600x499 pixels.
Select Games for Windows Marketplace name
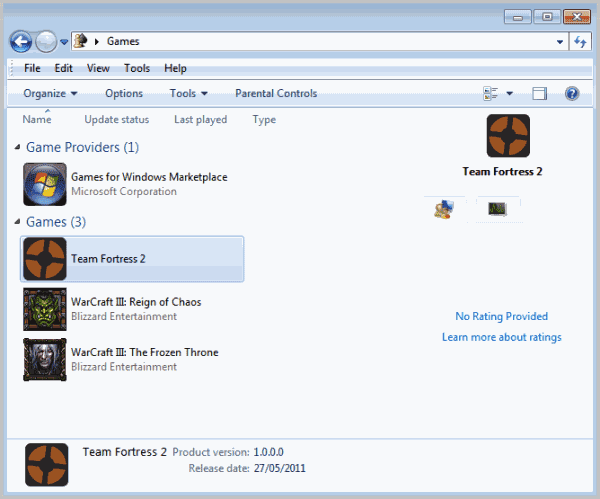point(149,177)
